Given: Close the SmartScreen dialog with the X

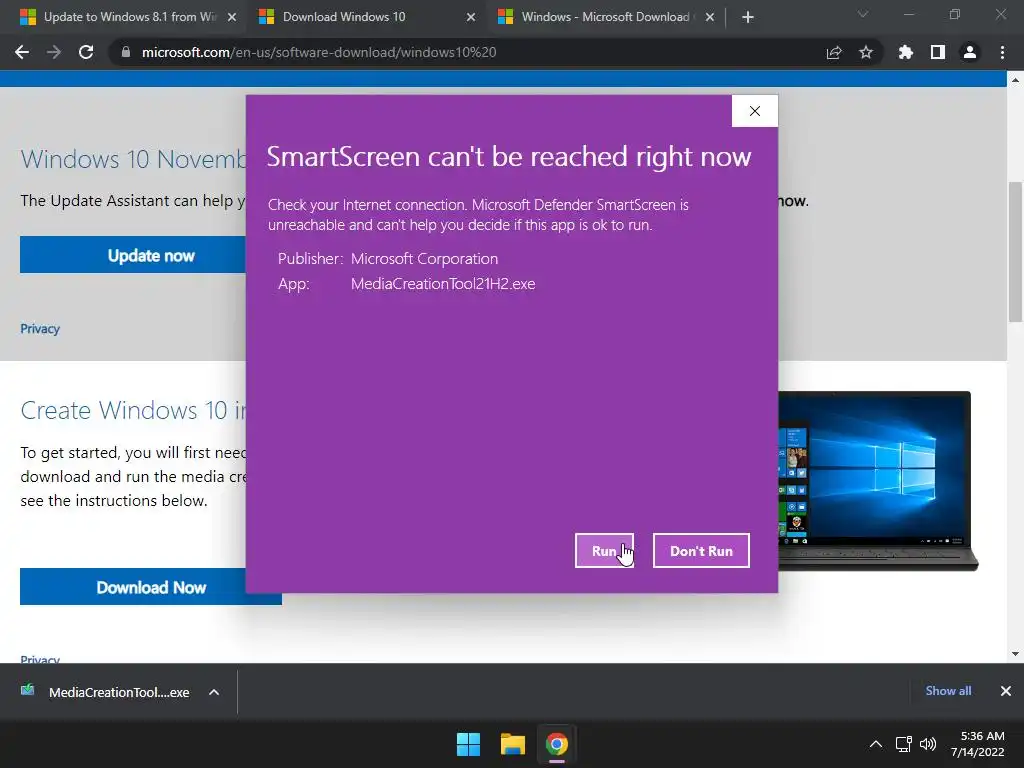Looking at the screenshot, I should (754, 111).
